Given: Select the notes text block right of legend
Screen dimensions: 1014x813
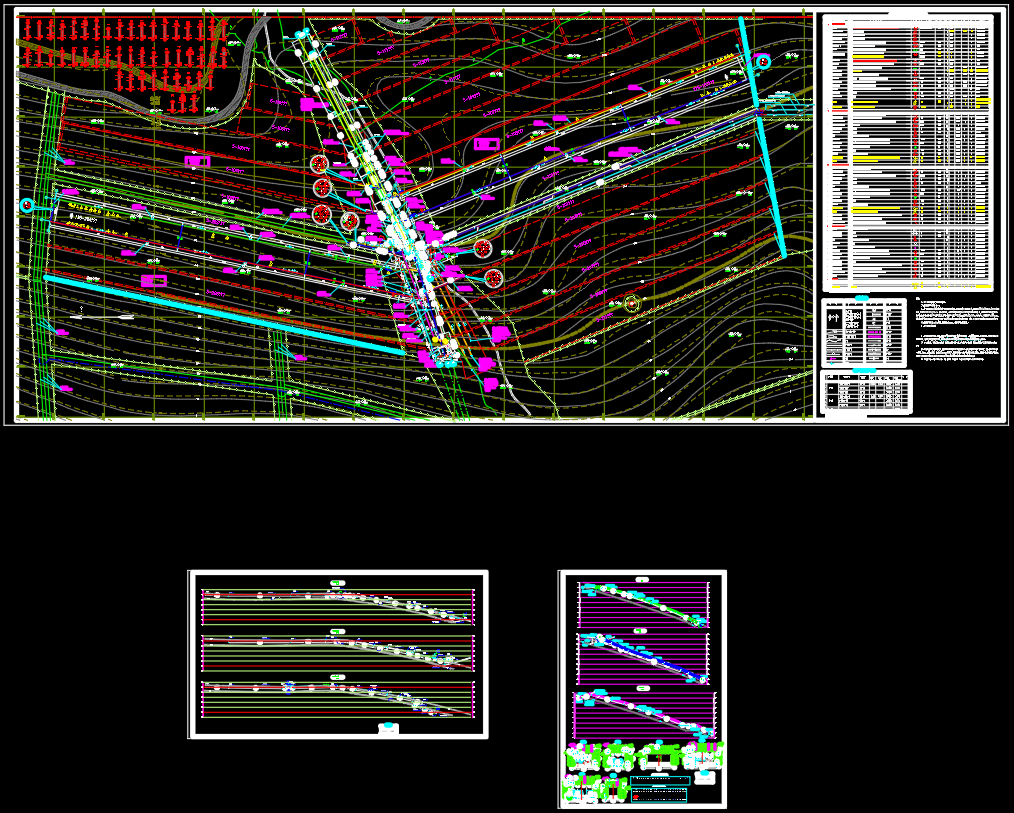Looking at the screenshot, I should click(x=957, y=329).
